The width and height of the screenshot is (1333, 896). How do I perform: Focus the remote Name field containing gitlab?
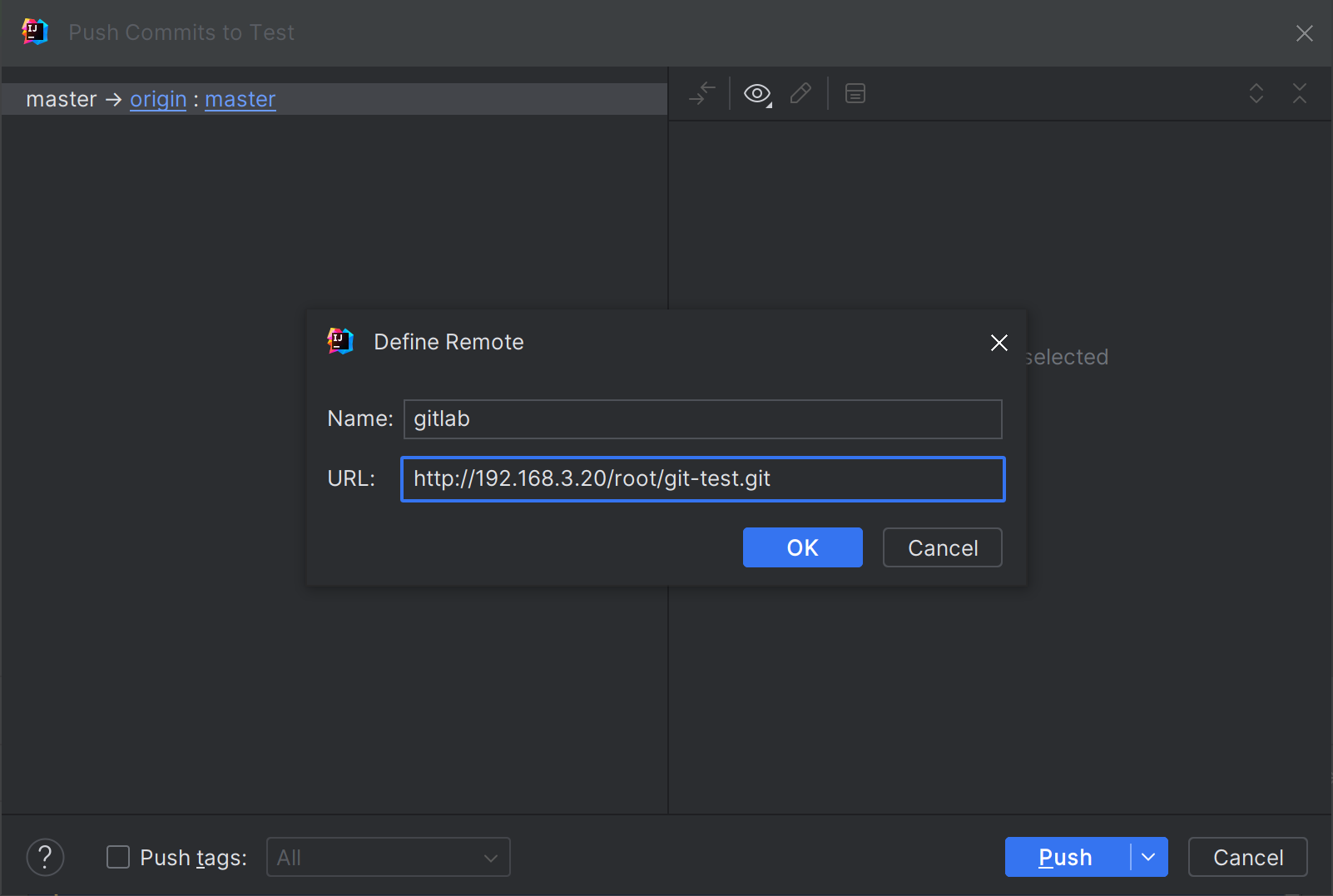tap(702, 418)
